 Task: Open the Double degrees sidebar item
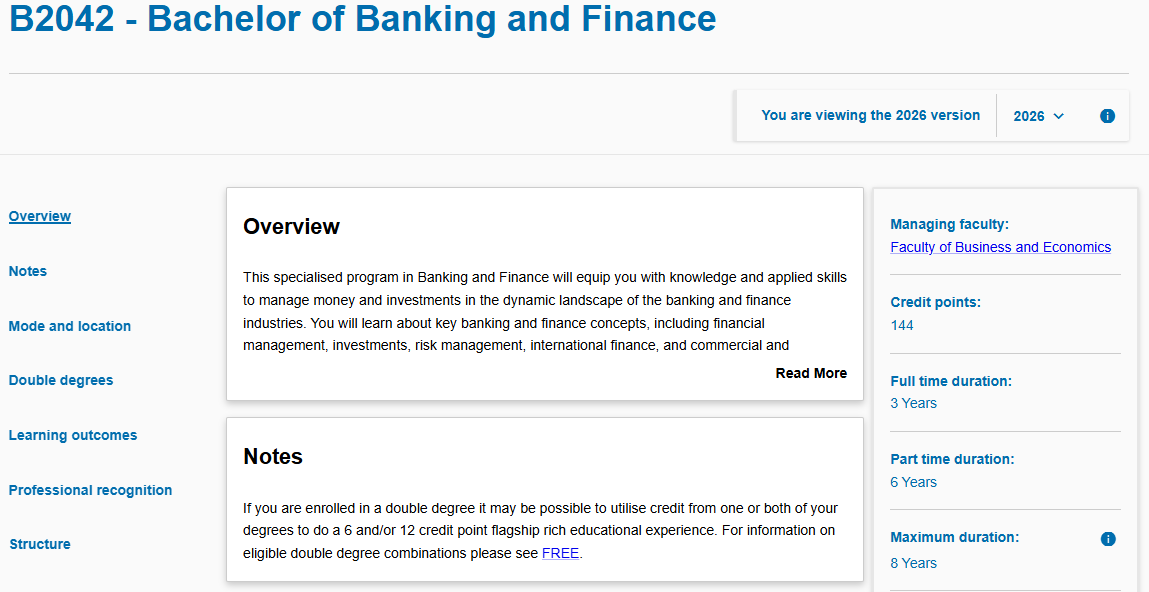point(61,380)
